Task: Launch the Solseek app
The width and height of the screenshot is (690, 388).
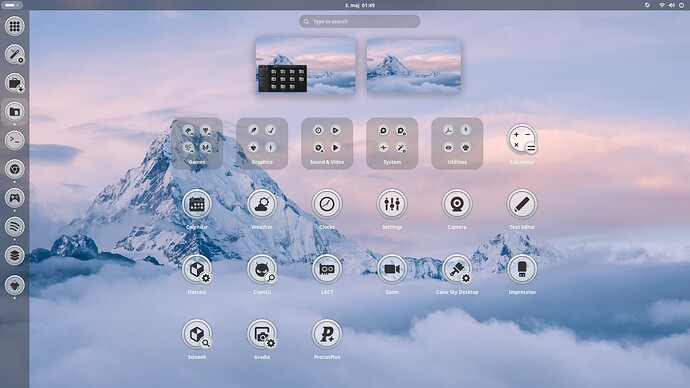Action: [x=197, y=334]
